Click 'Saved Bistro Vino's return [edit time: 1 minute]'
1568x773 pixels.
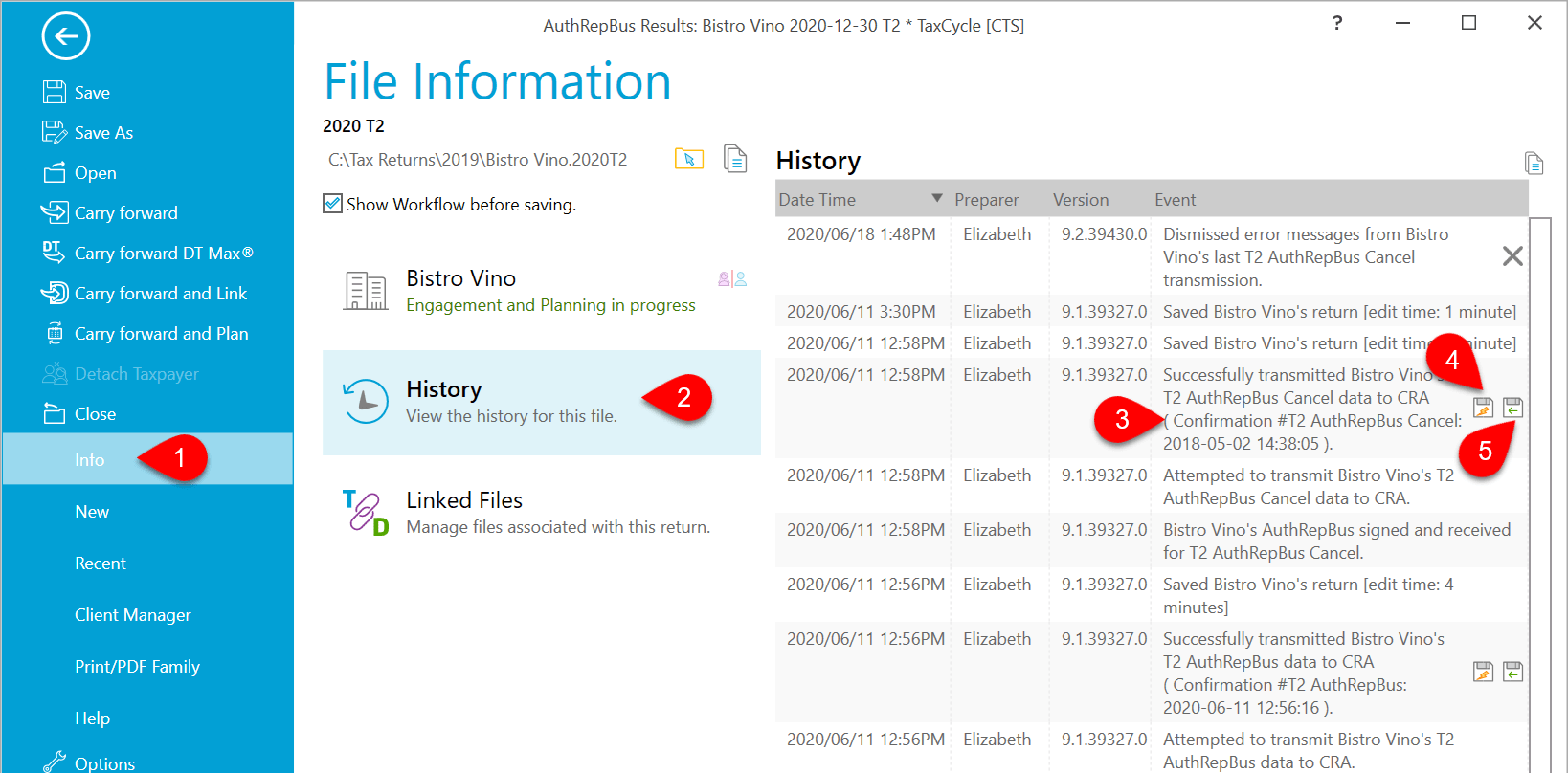click(x=1339, y=312)
